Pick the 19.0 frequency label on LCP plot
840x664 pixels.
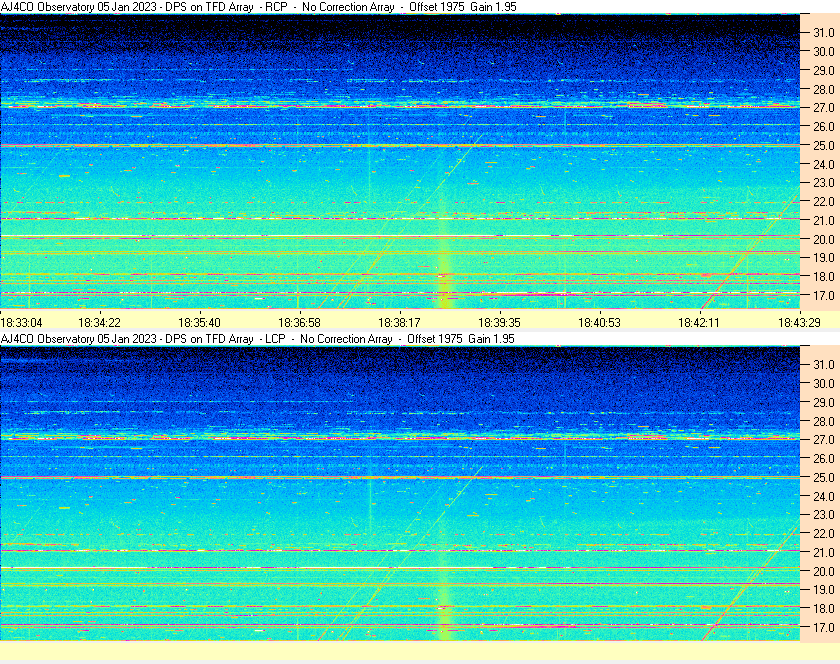824,590
